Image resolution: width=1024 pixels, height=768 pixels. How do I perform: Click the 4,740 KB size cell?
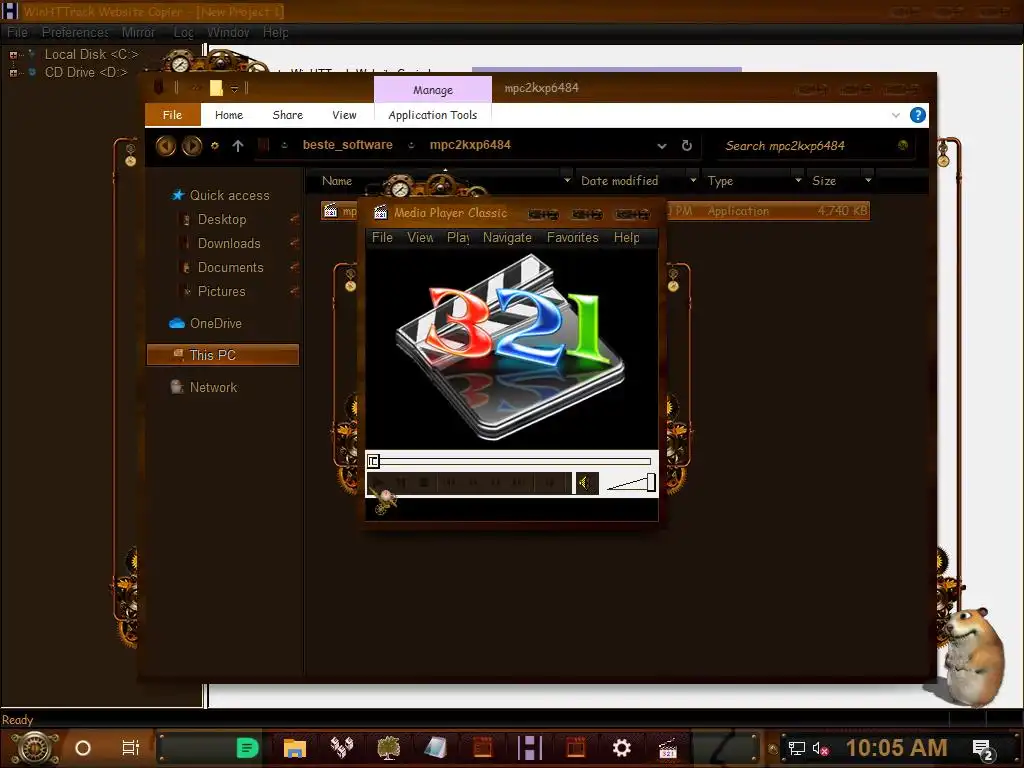click(842, 211)
